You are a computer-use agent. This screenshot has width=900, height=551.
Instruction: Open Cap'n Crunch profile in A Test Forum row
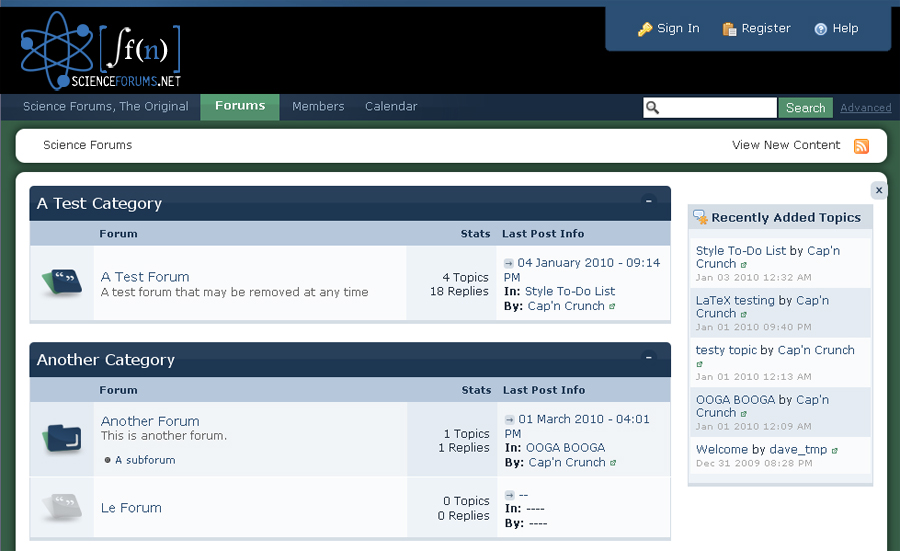pyautogui.click(x=566, y=306)
